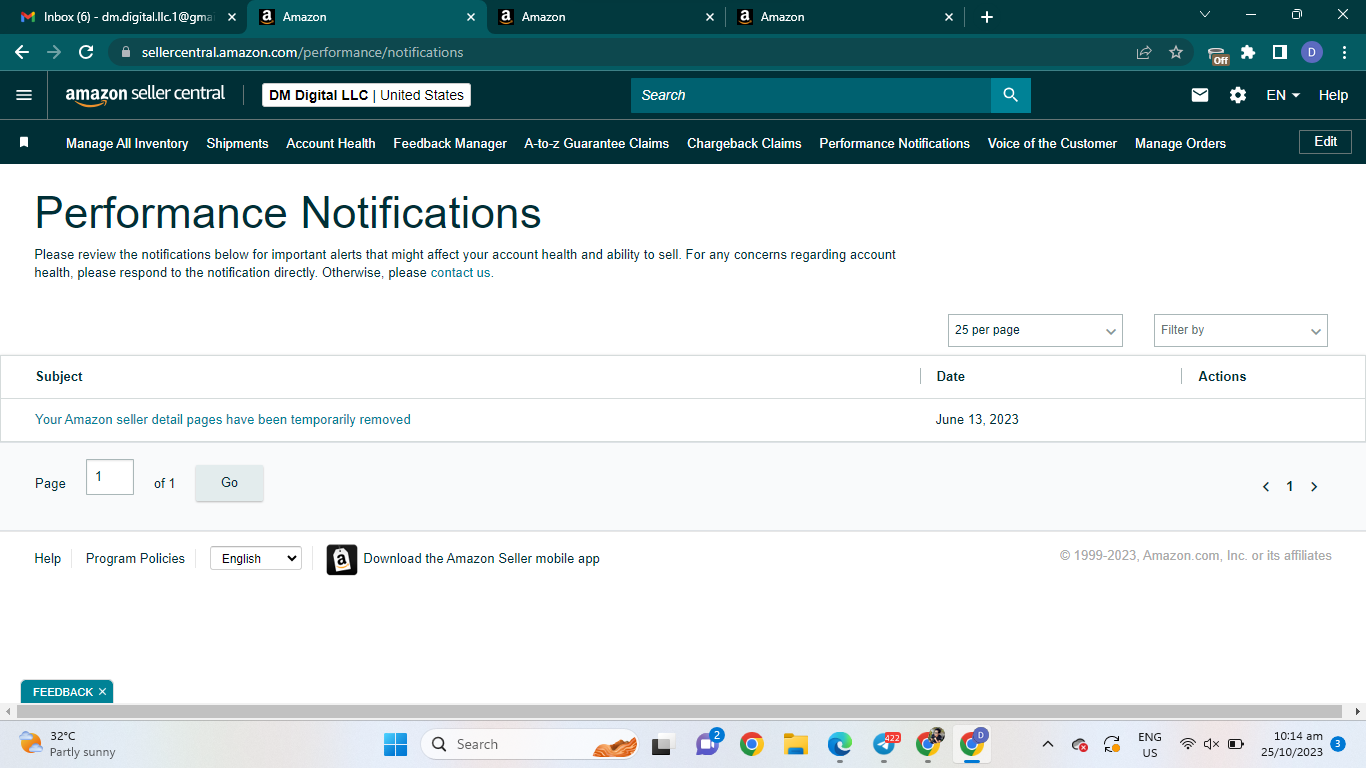Expand the EN language dropdown
The width and height of the screenshot is (1366, 768).
click(x=1283, y=95)
